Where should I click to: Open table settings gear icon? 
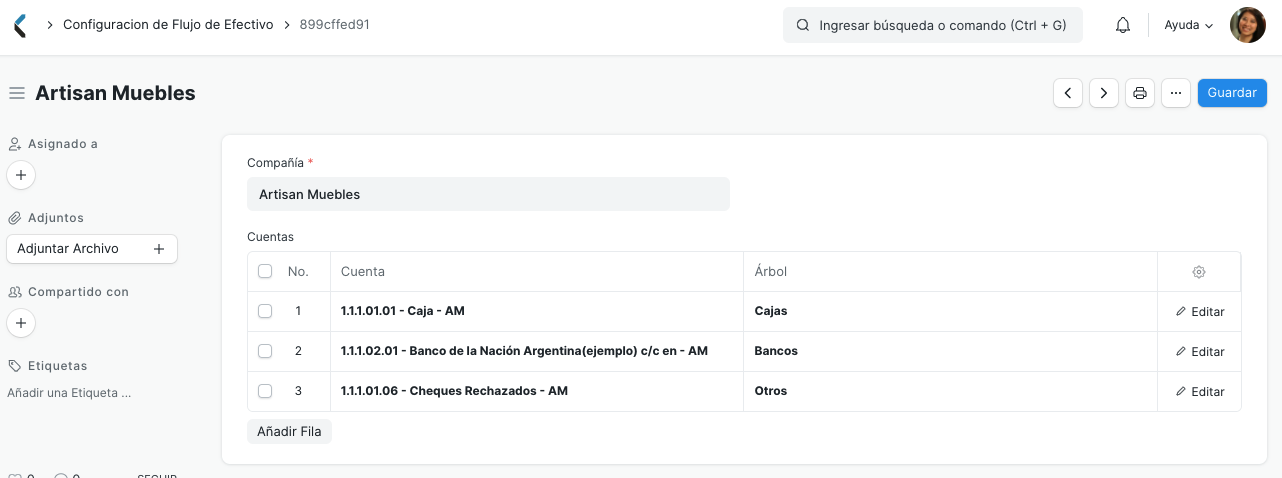1199,272
